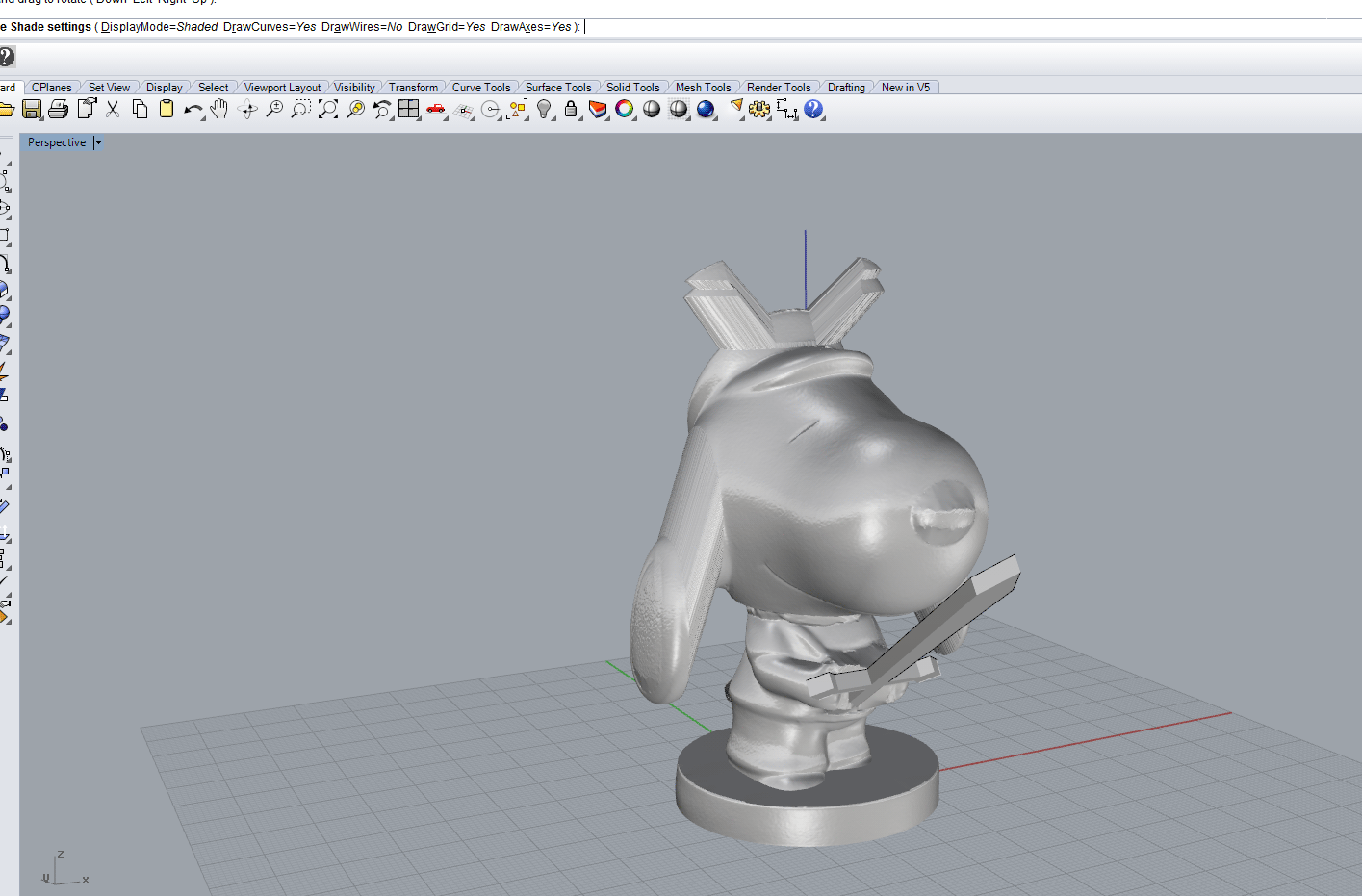Click the Select objects shapes icon
The width and height of the screenshot is (1362, 896).
(518, 110)
